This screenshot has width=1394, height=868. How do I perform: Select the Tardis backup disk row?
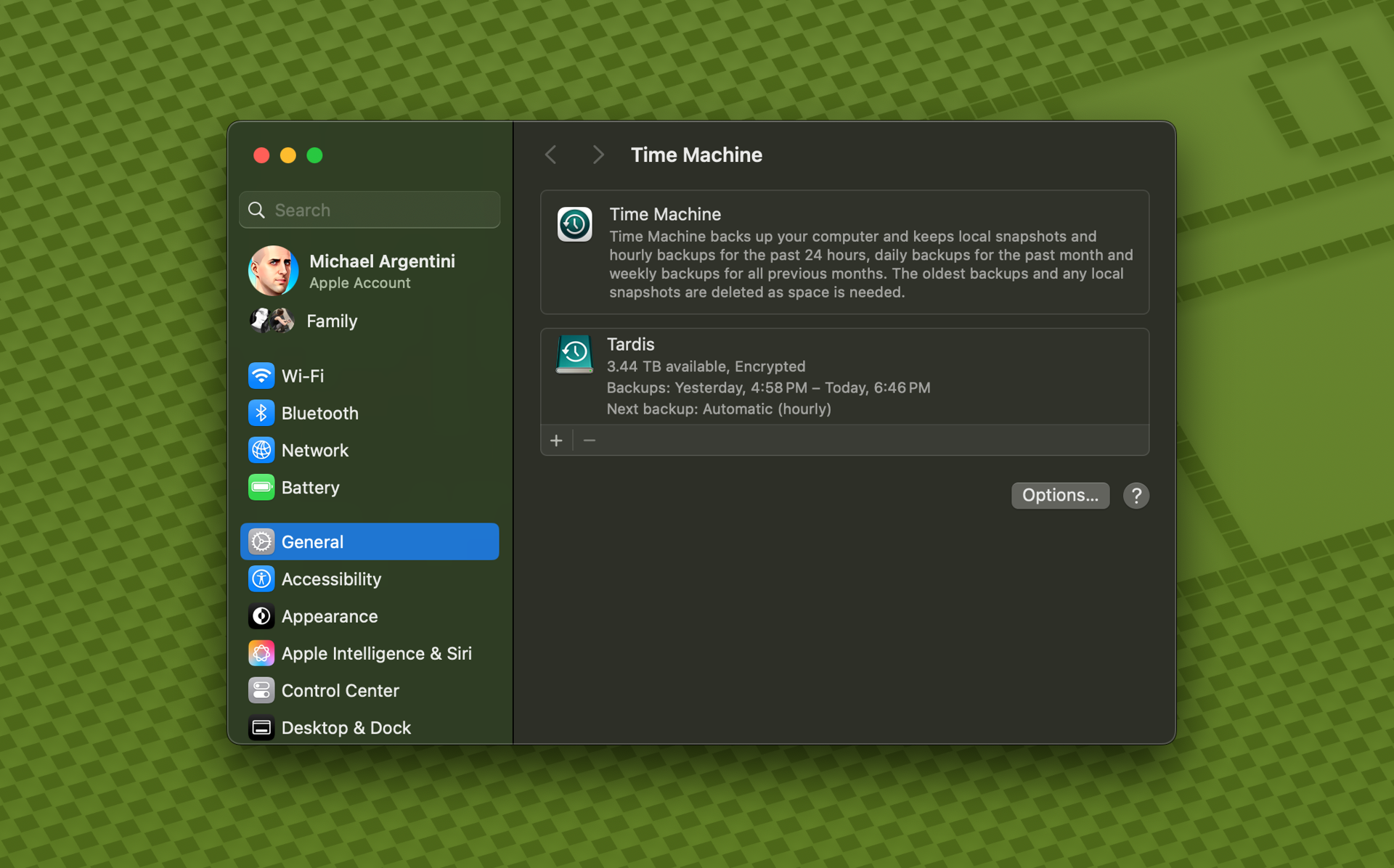pos(844,376)
